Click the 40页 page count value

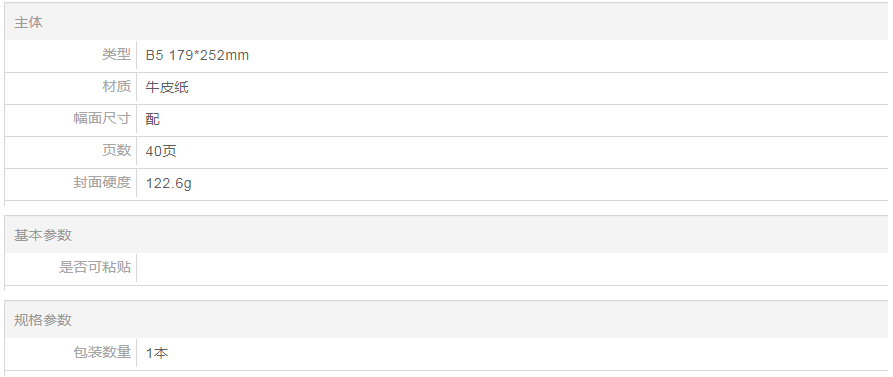tap(161, 151)
